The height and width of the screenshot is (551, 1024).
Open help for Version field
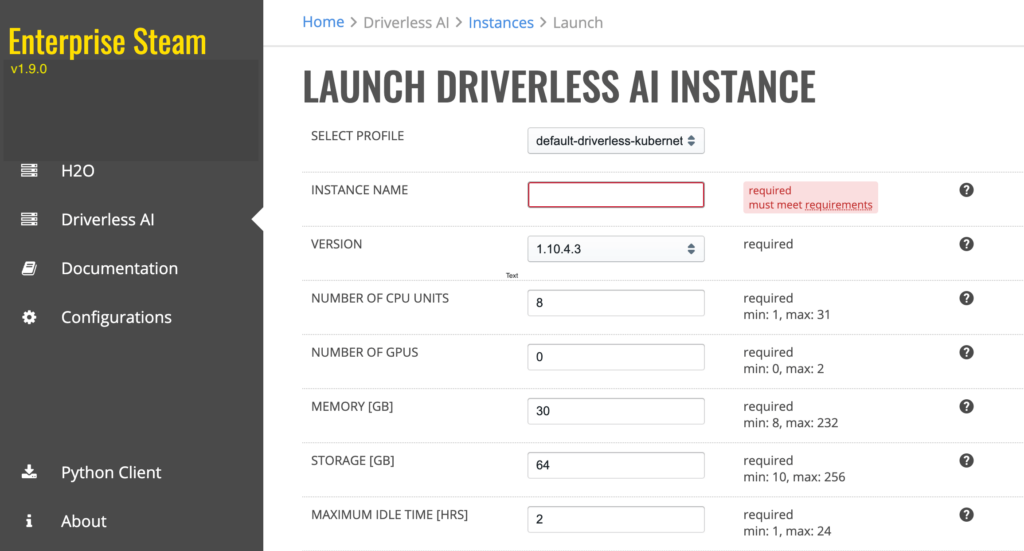click(967, 244)
